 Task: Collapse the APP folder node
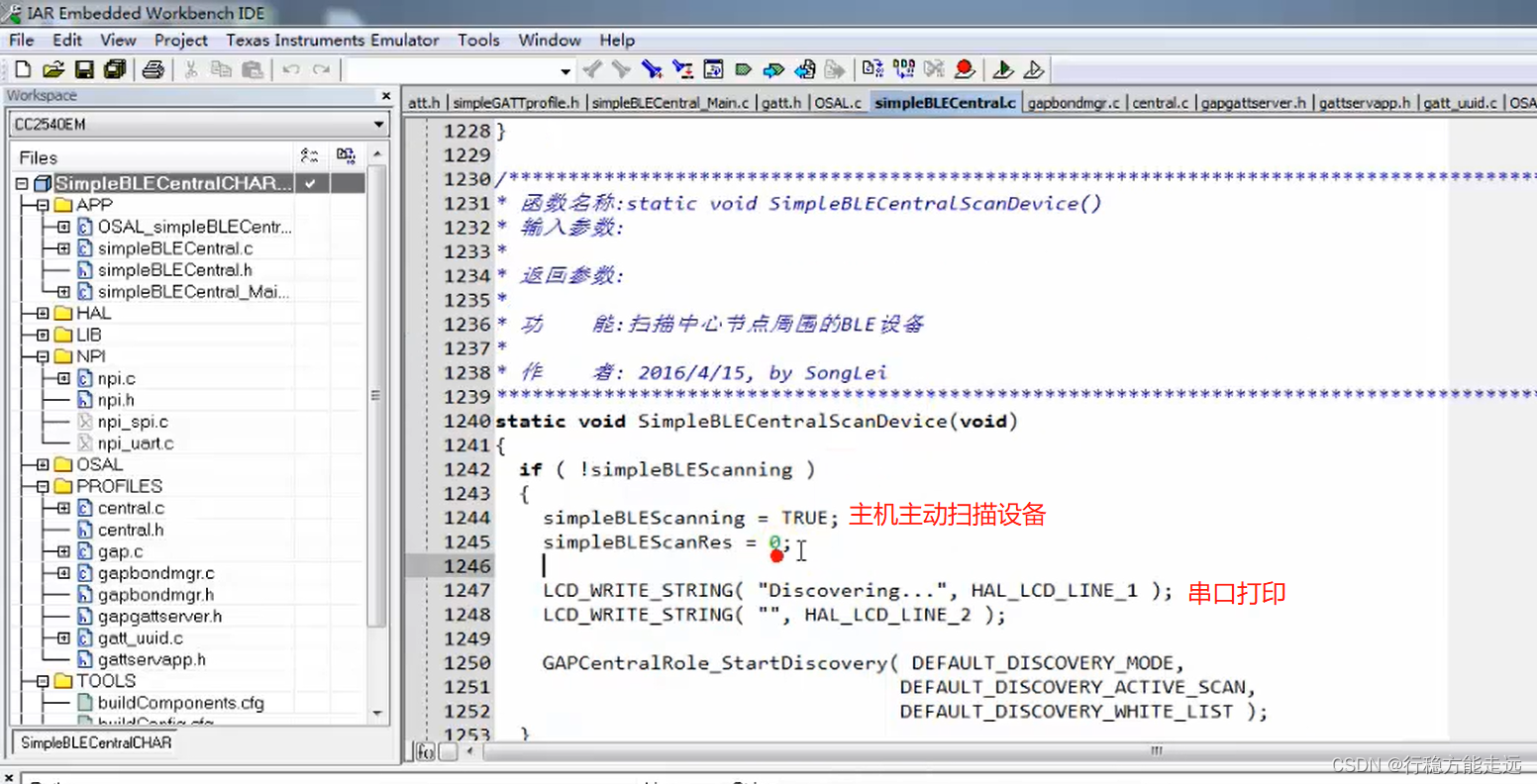click(43, 205)
